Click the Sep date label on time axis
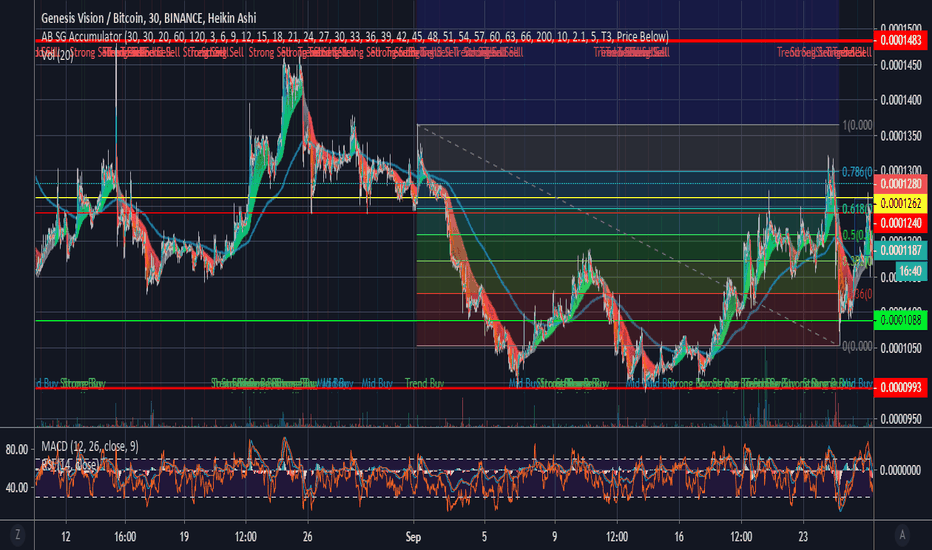932x550 pixels. [x=414, y=537]
